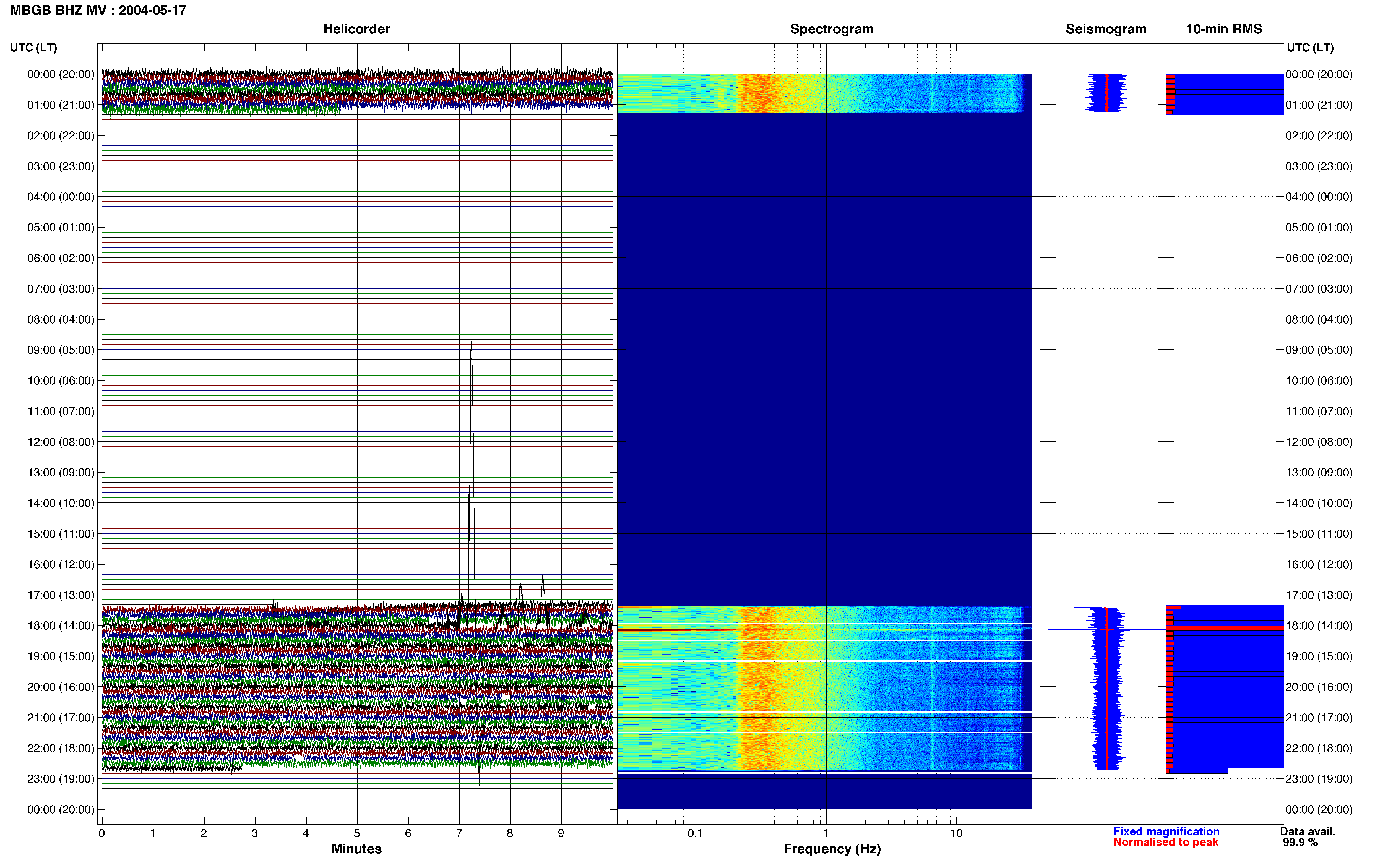Click "10:00 (06:00)" on the right time axis
This screenshot has height=868, width=1388.
[1319, 380]
